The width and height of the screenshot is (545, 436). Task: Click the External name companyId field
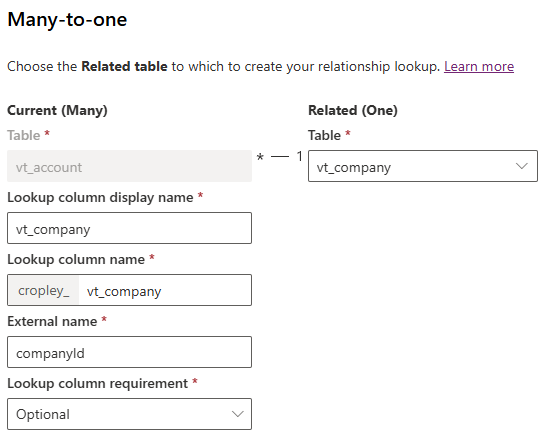pyautogui.click(x=129, y=352)
